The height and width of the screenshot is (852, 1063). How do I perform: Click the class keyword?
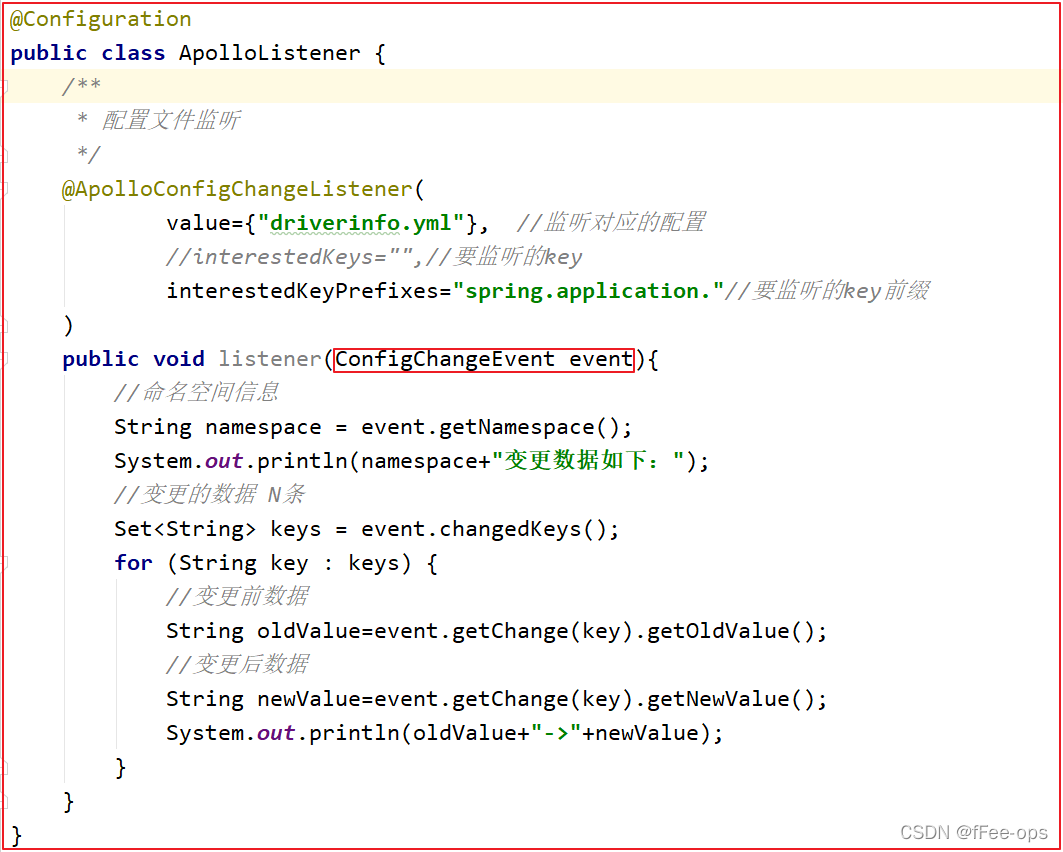pos(134,53)
